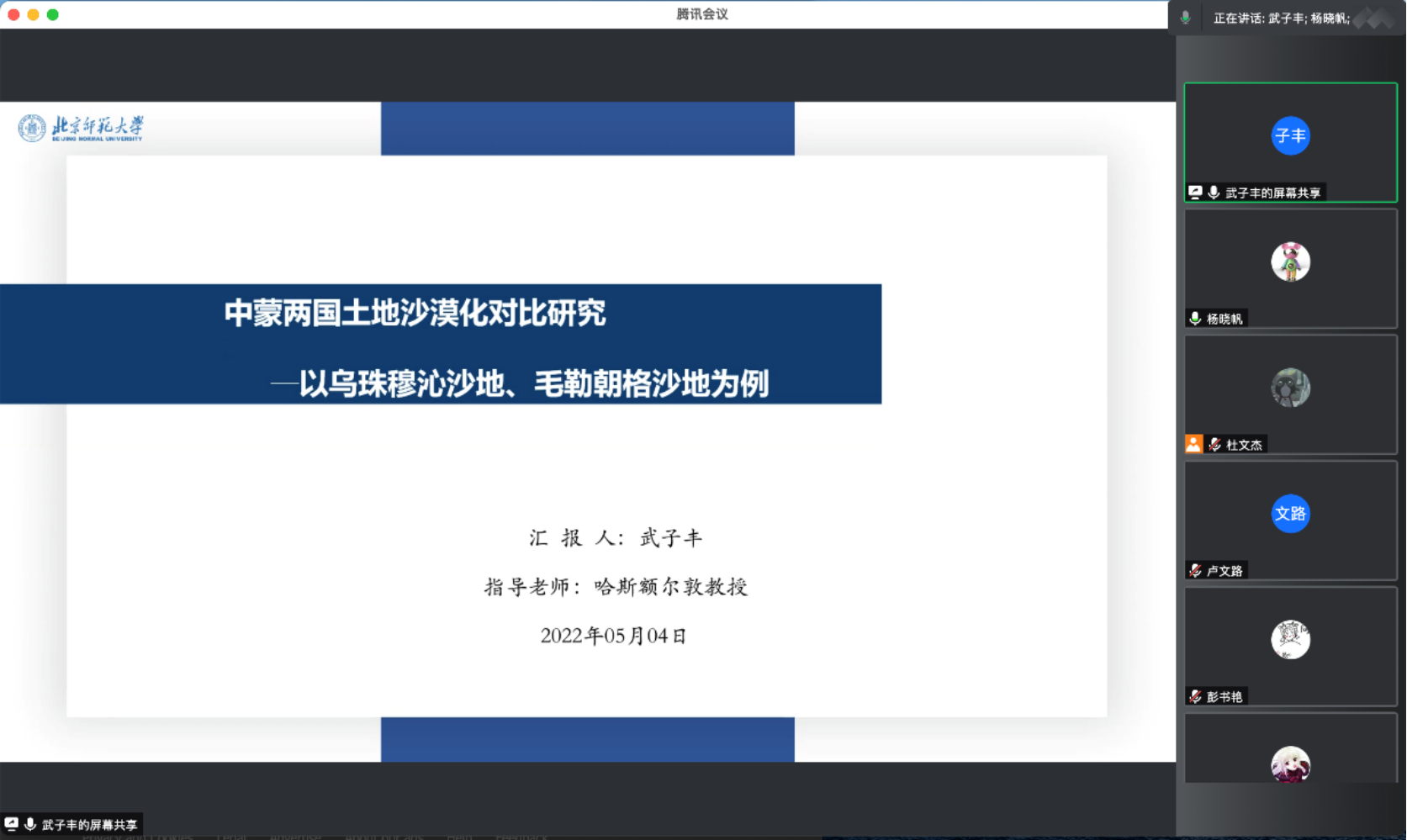Unmute 杜文杰's muted microphone icon
Image resolution: width=1407 pixels, height=840 pixels.
1215,444
